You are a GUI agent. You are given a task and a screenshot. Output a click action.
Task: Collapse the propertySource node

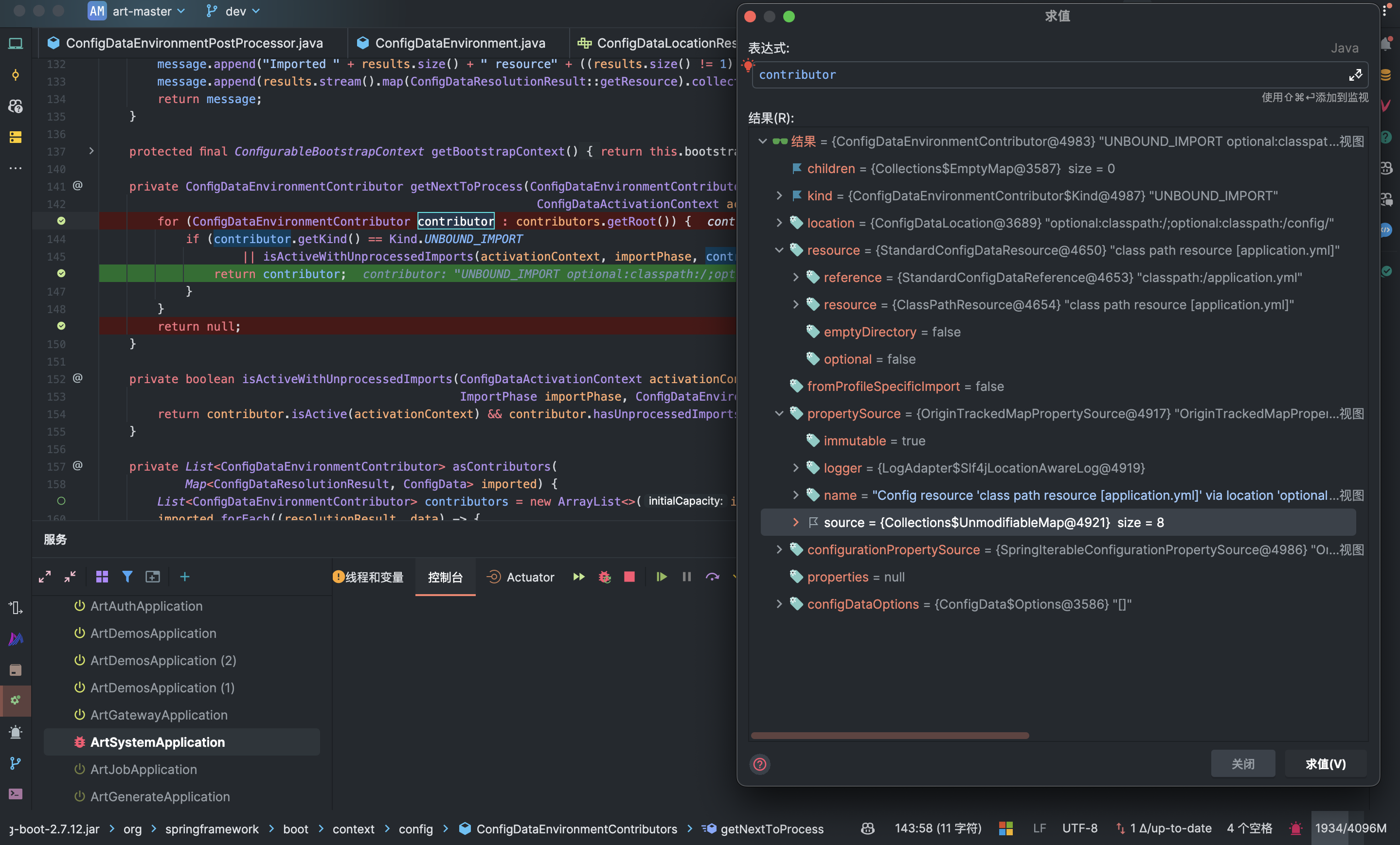click(779, 413)
